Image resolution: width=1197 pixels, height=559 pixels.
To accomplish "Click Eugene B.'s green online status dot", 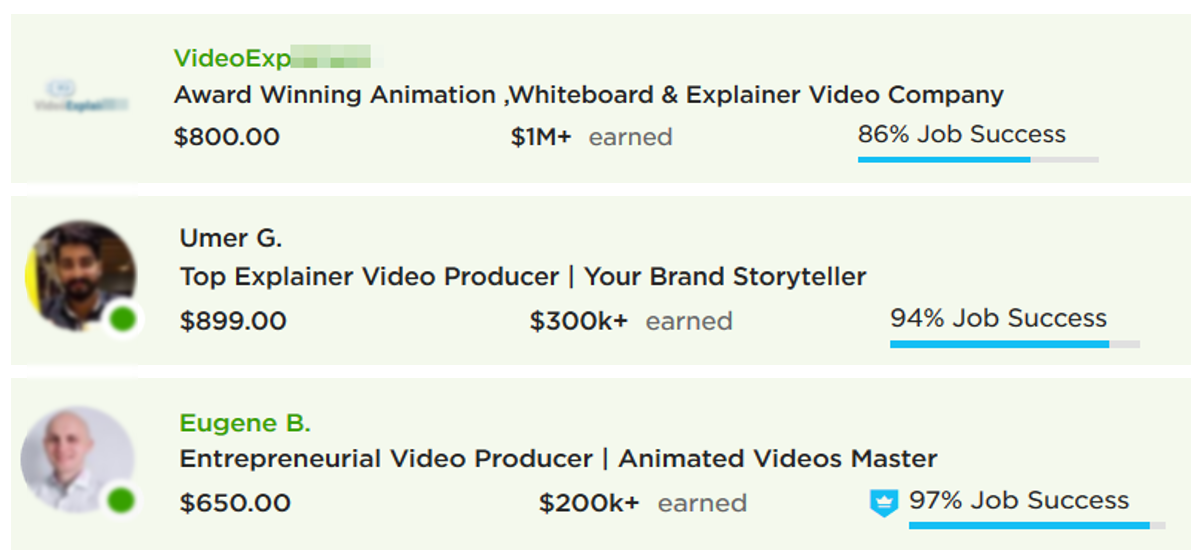I will [121, 501].
